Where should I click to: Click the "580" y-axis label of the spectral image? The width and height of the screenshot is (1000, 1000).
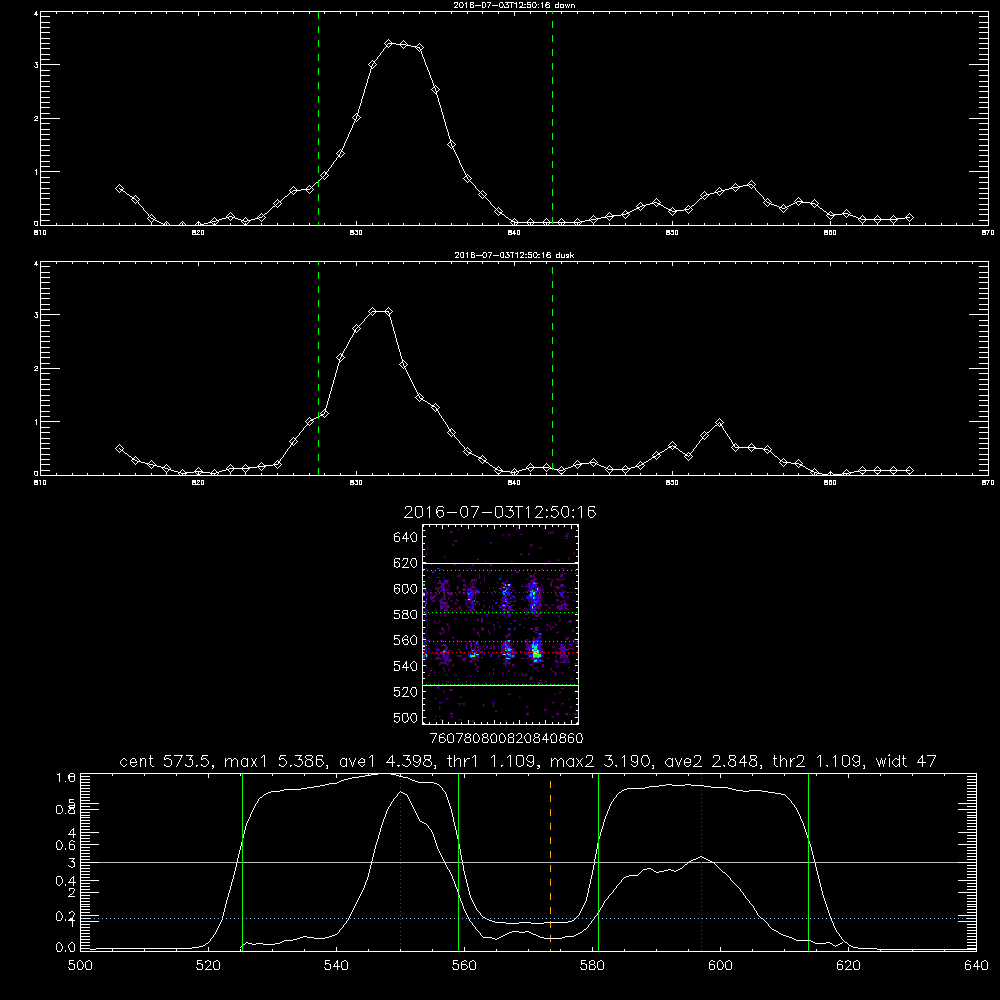point(406,615)
